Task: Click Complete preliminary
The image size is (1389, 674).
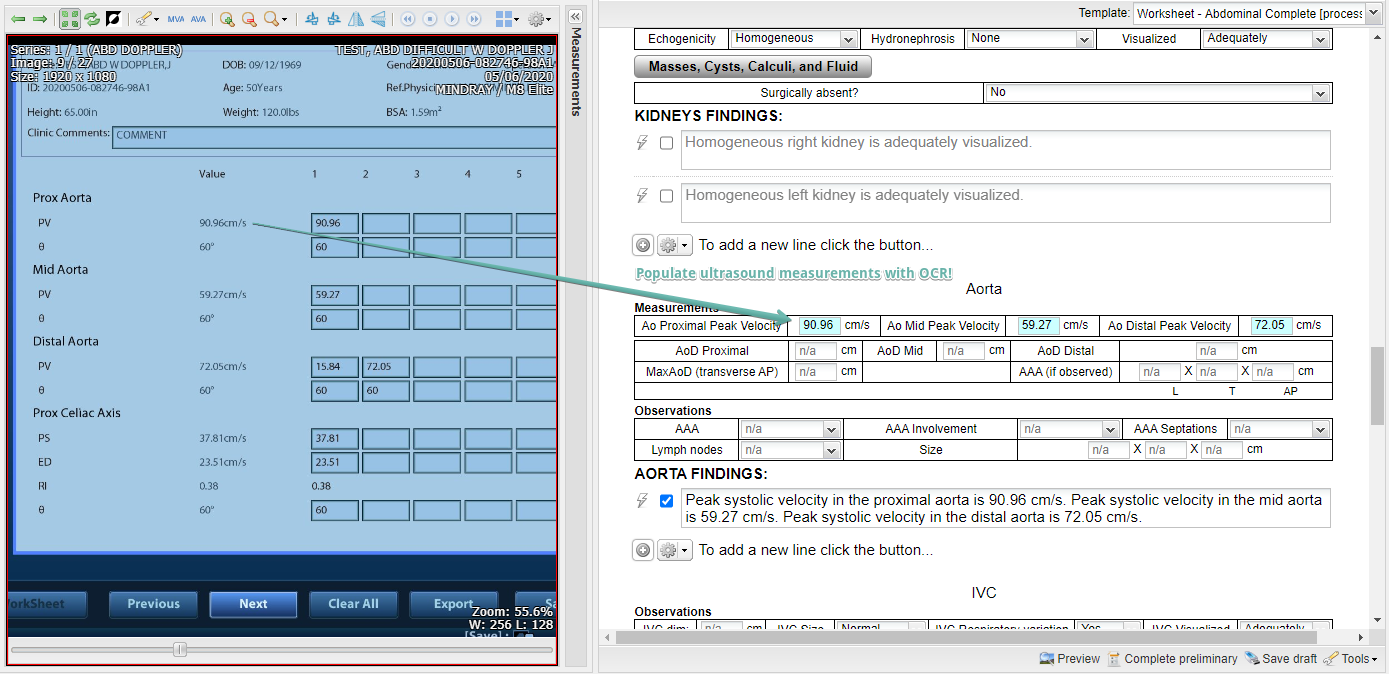Action: (1172, 659)
